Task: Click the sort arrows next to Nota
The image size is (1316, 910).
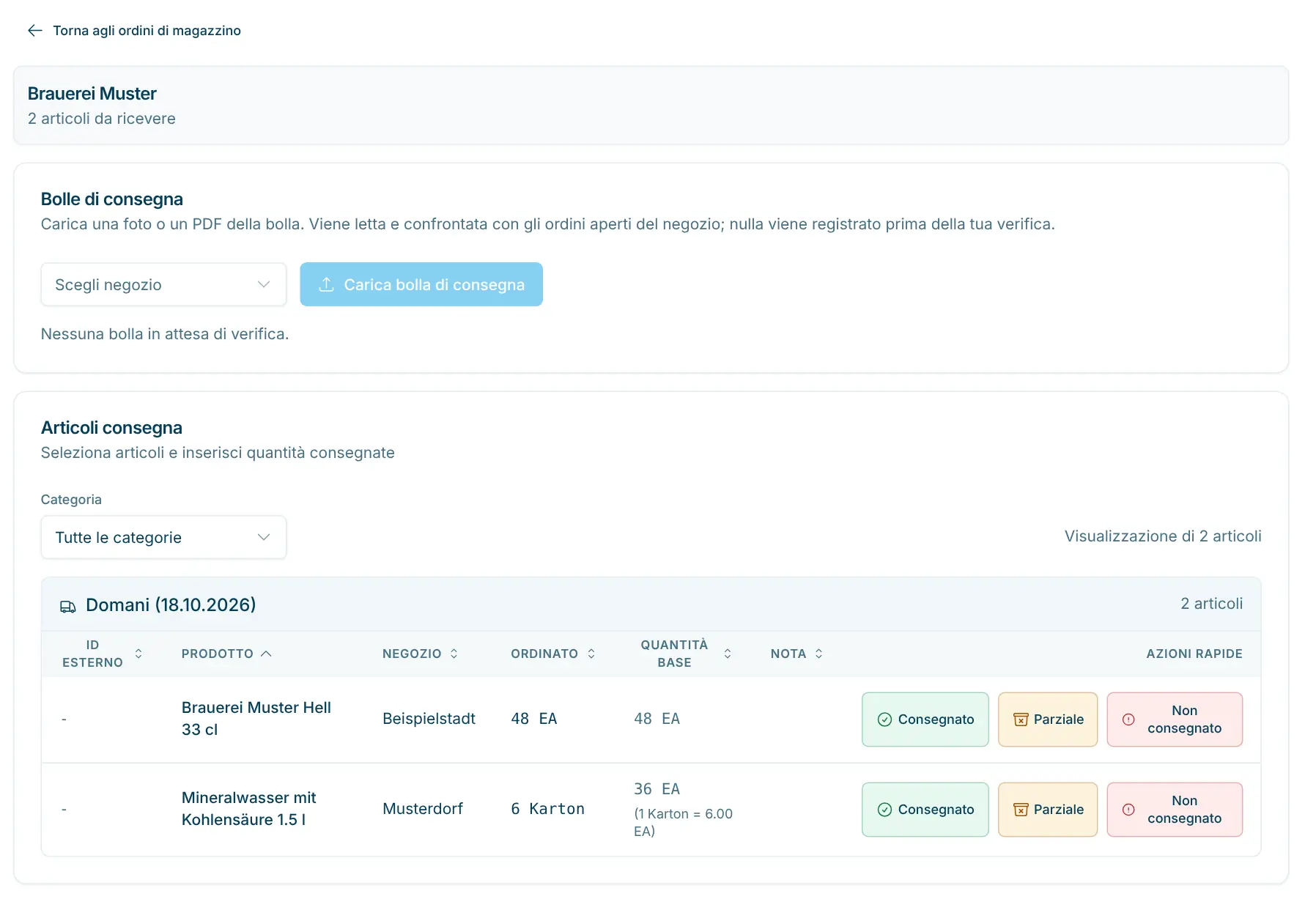Action: pos(818,654)
